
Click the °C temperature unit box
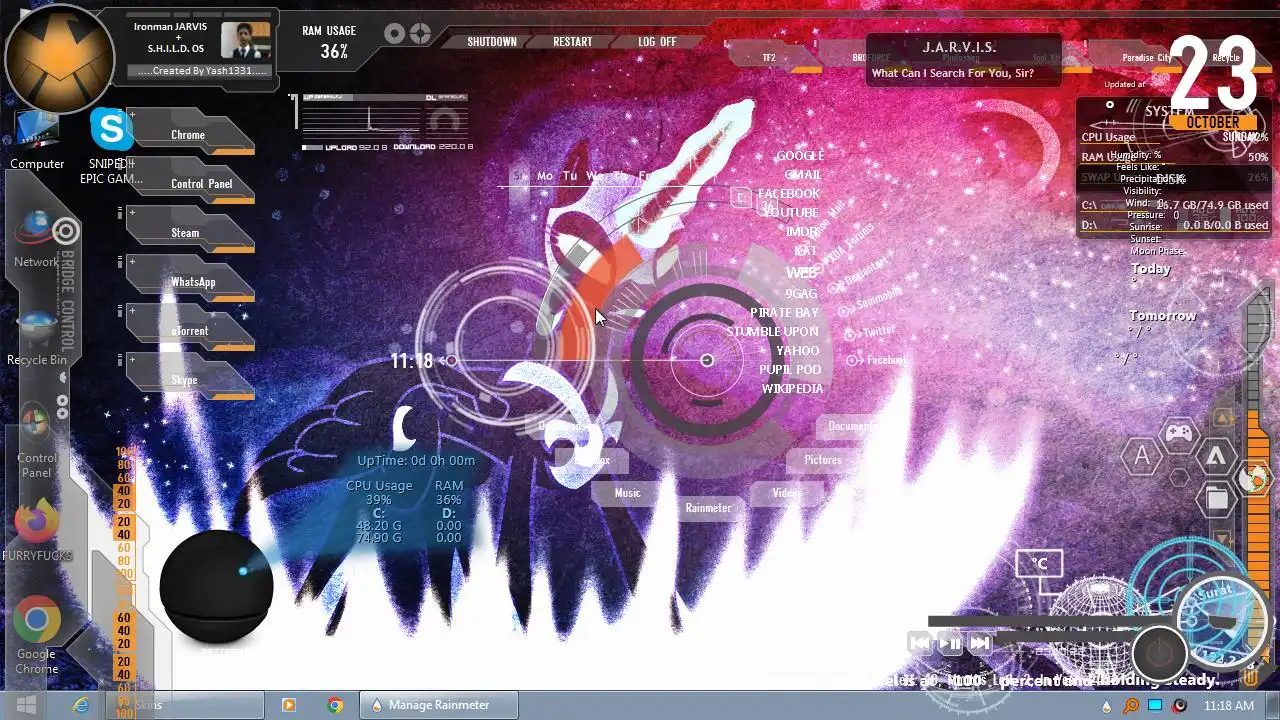point(1039,564)
